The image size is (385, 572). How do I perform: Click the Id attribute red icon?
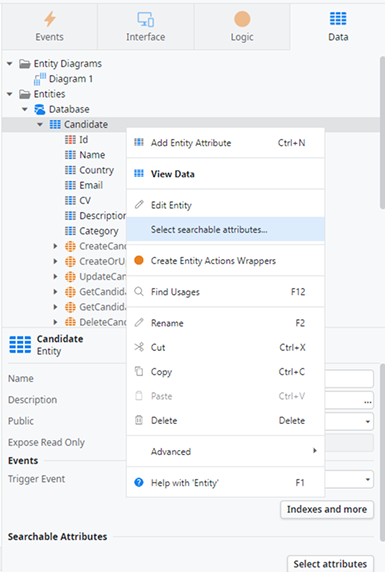click(70, 140)
